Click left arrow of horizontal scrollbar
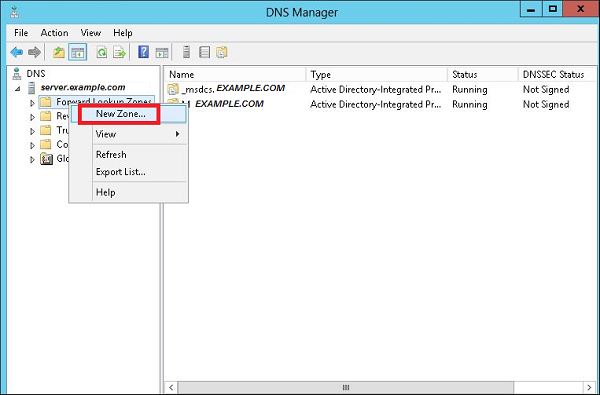600x395 pixels. [x=171, y=387]
